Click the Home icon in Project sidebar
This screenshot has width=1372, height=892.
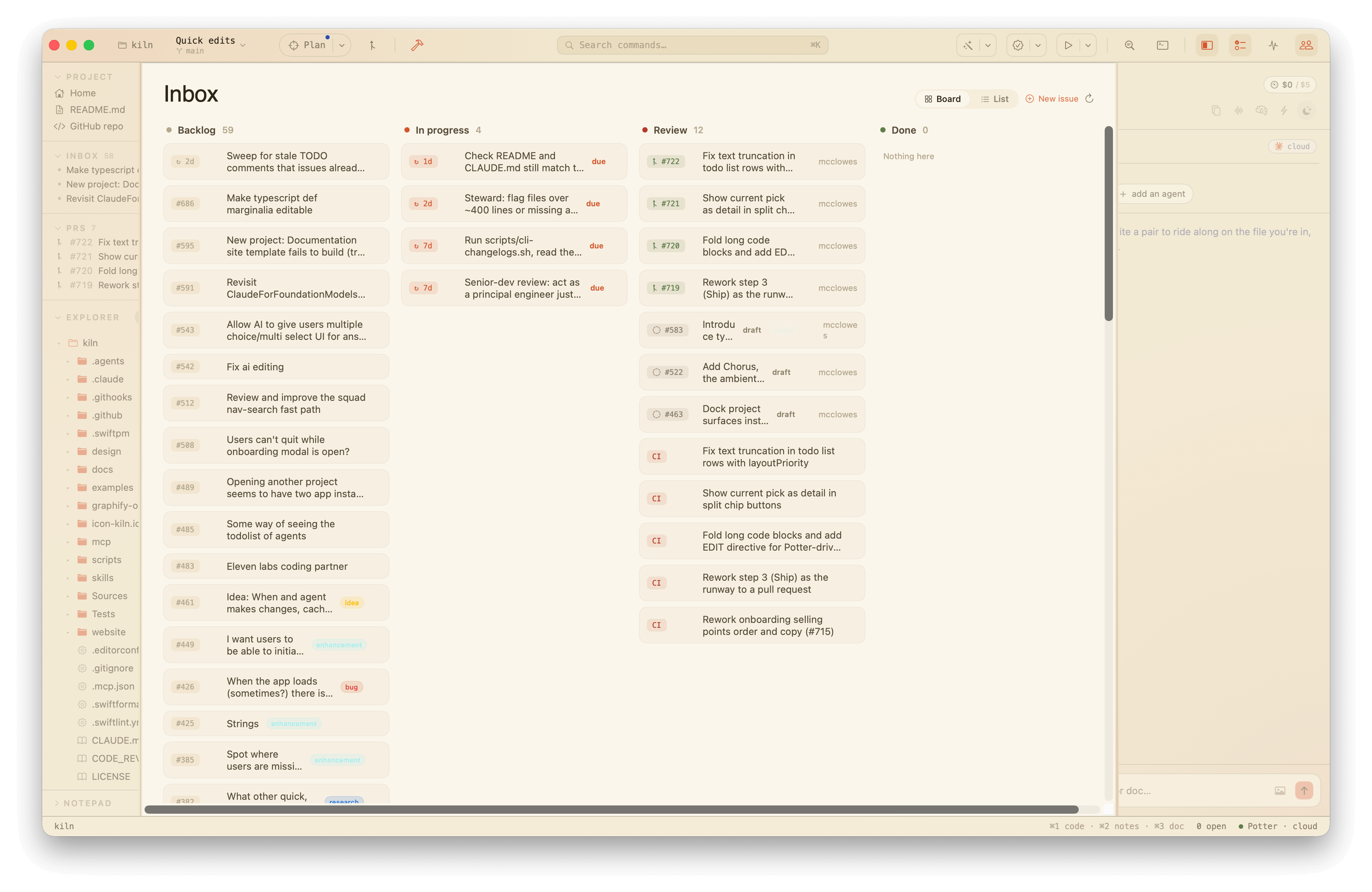(x=59, y=93)
